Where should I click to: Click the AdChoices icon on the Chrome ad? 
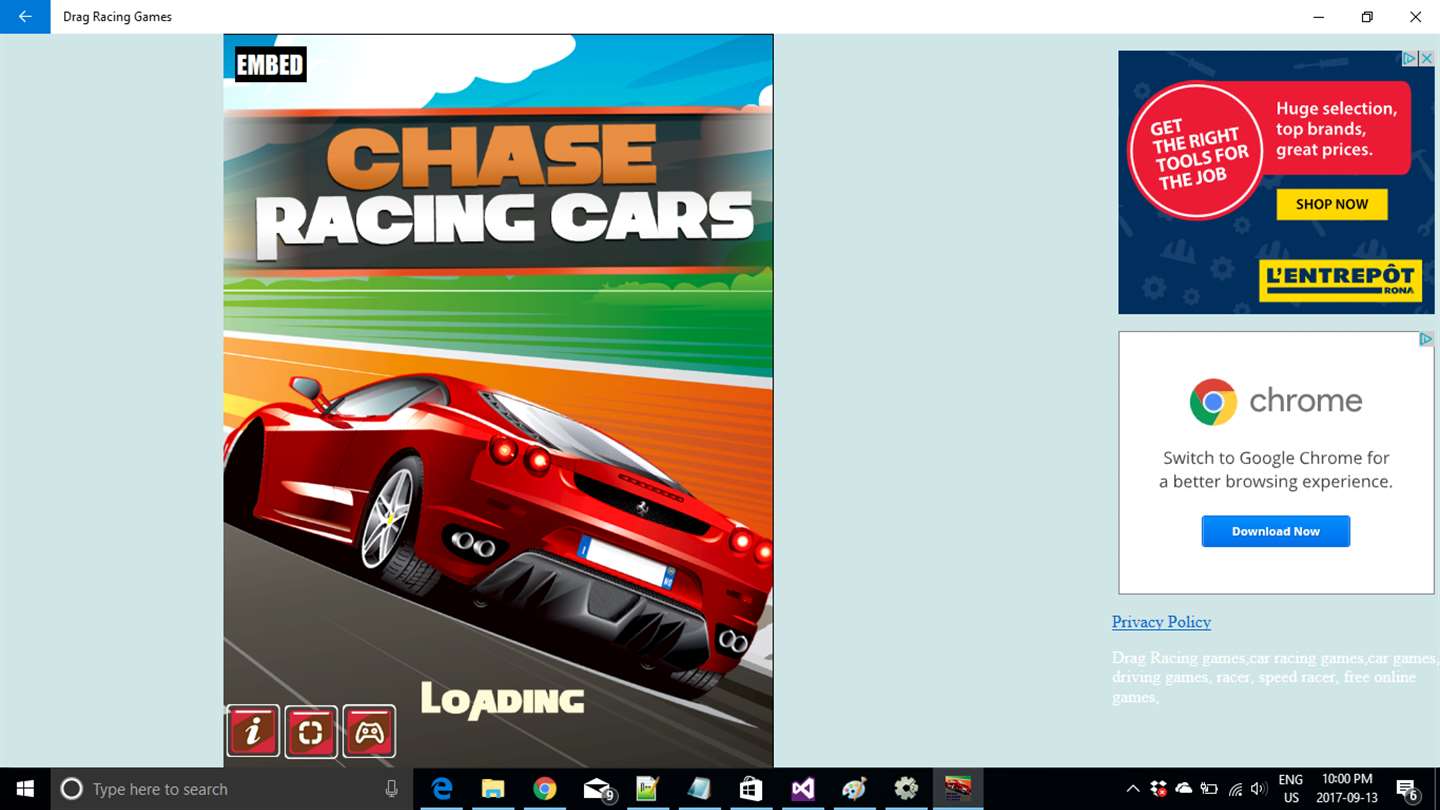coord(1426,340)
